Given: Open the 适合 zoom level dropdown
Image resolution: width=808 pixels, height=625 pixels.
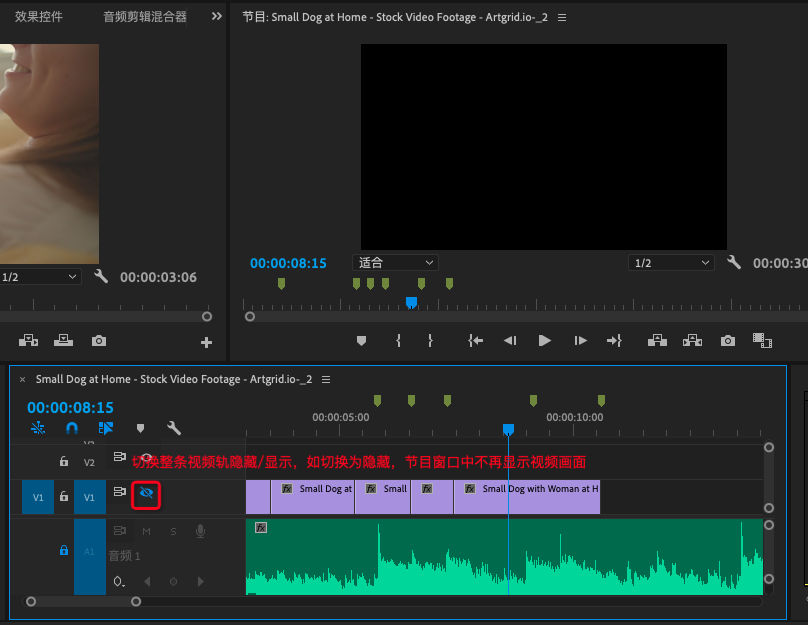Looking at the screenshot, I should [x=394, y=263].
